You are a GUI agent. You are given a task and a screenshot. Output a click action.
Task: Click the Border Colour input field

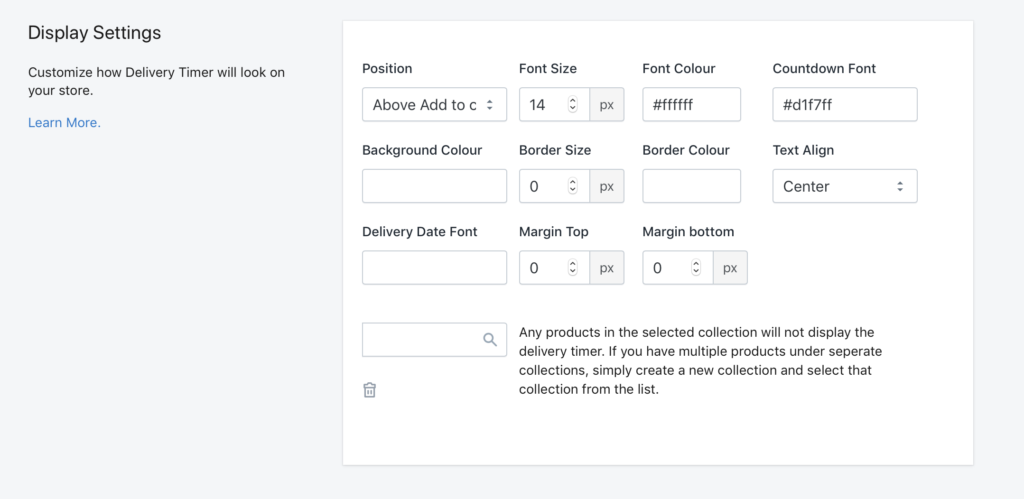692,186
